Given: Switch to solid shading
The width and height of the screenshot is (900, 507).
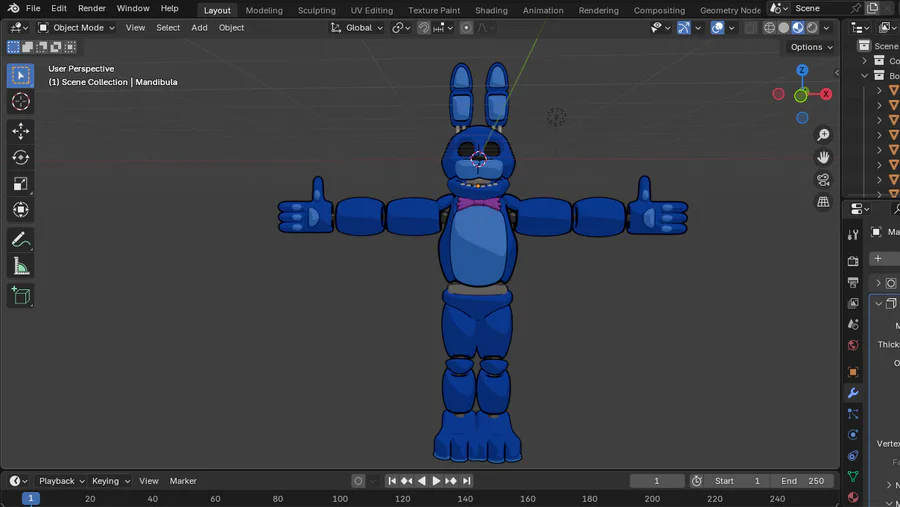Looking at the screenshot, I should coord(783,28).
